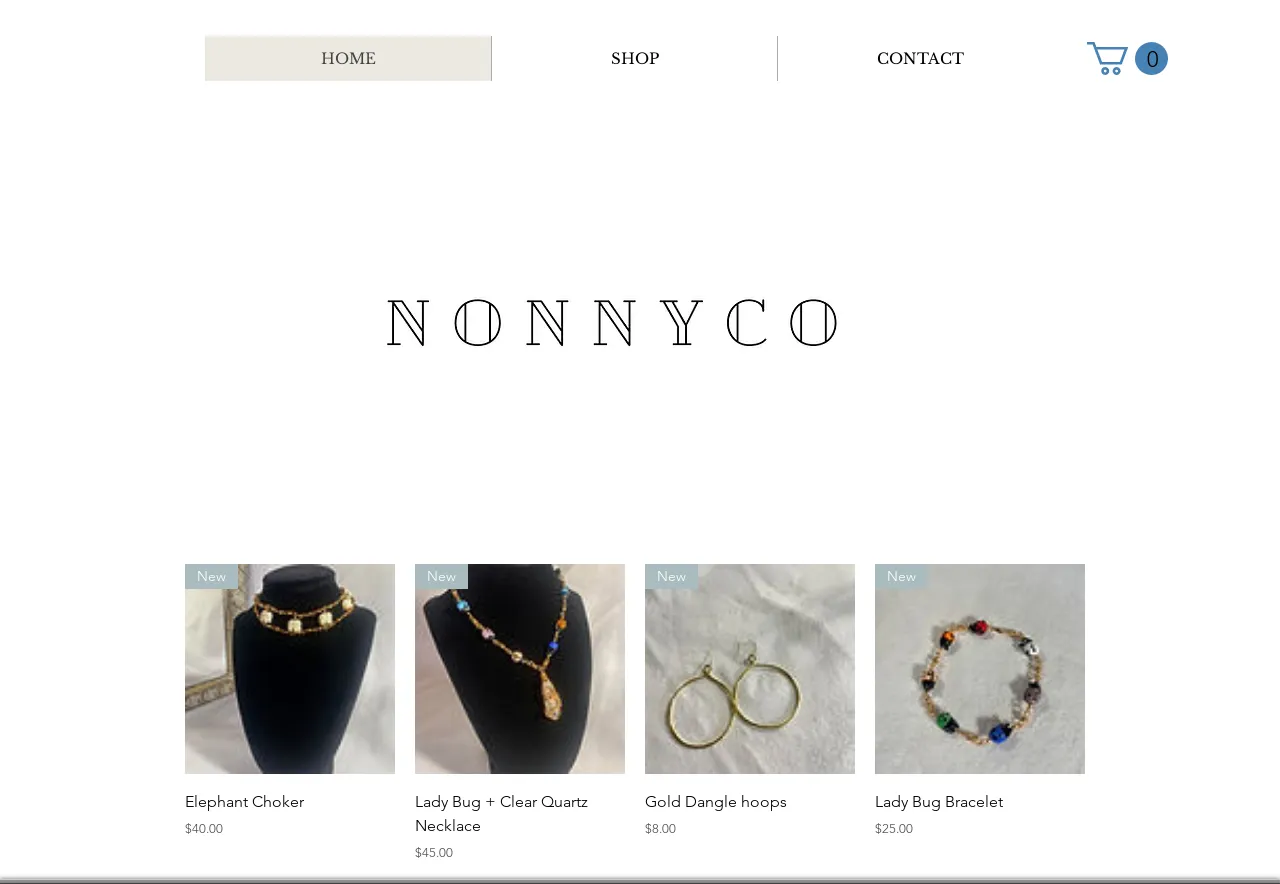
Task: Go to the HOME menu item
Action: click(348, 58)
